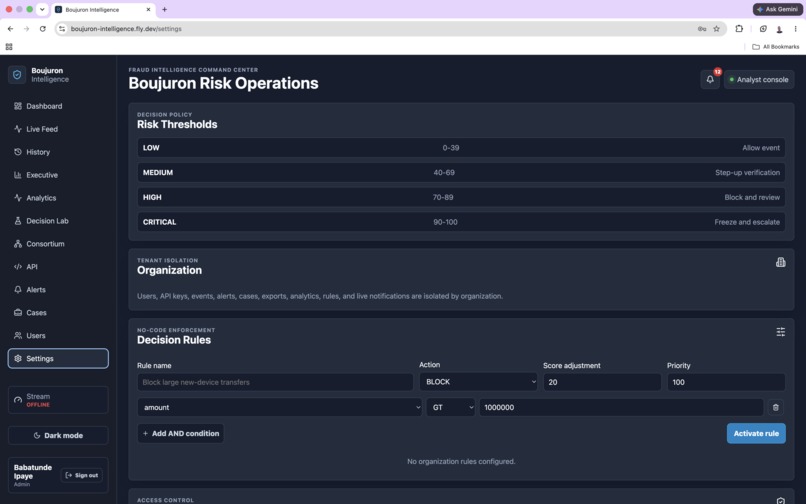Click the 'Block and review' text
Image resolution: width=806 pixels, height=504 pixels.
(752, 197)
